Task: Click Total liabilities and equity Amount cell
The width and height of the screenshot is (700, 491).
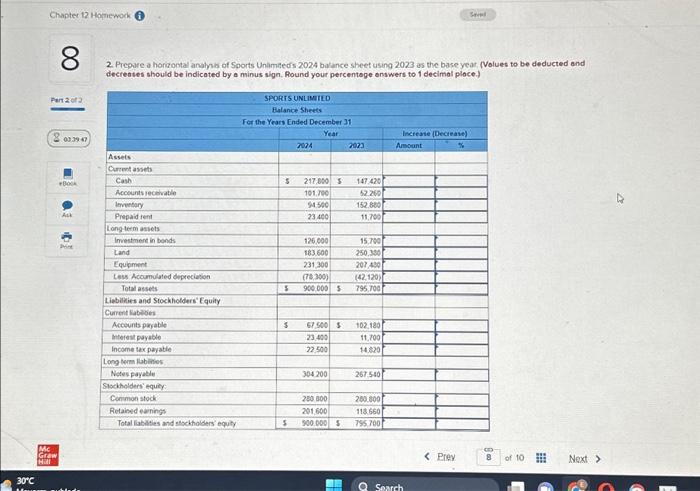Action: tap(409, 423)
